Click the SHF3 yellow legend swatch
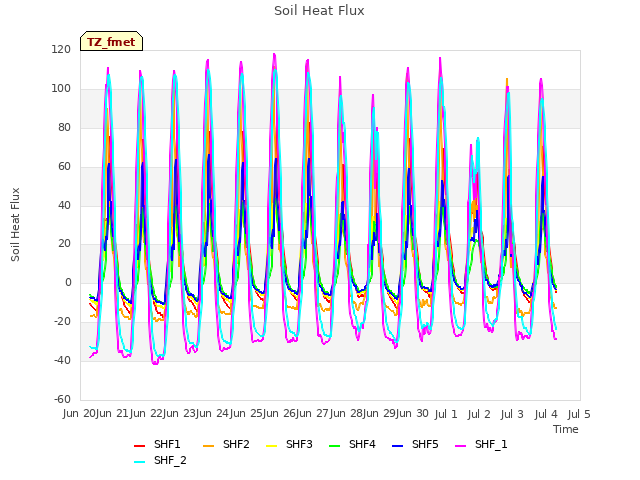The height and width of the screenshot is (480, 640). pyautogui.click(x=271, y=446)
